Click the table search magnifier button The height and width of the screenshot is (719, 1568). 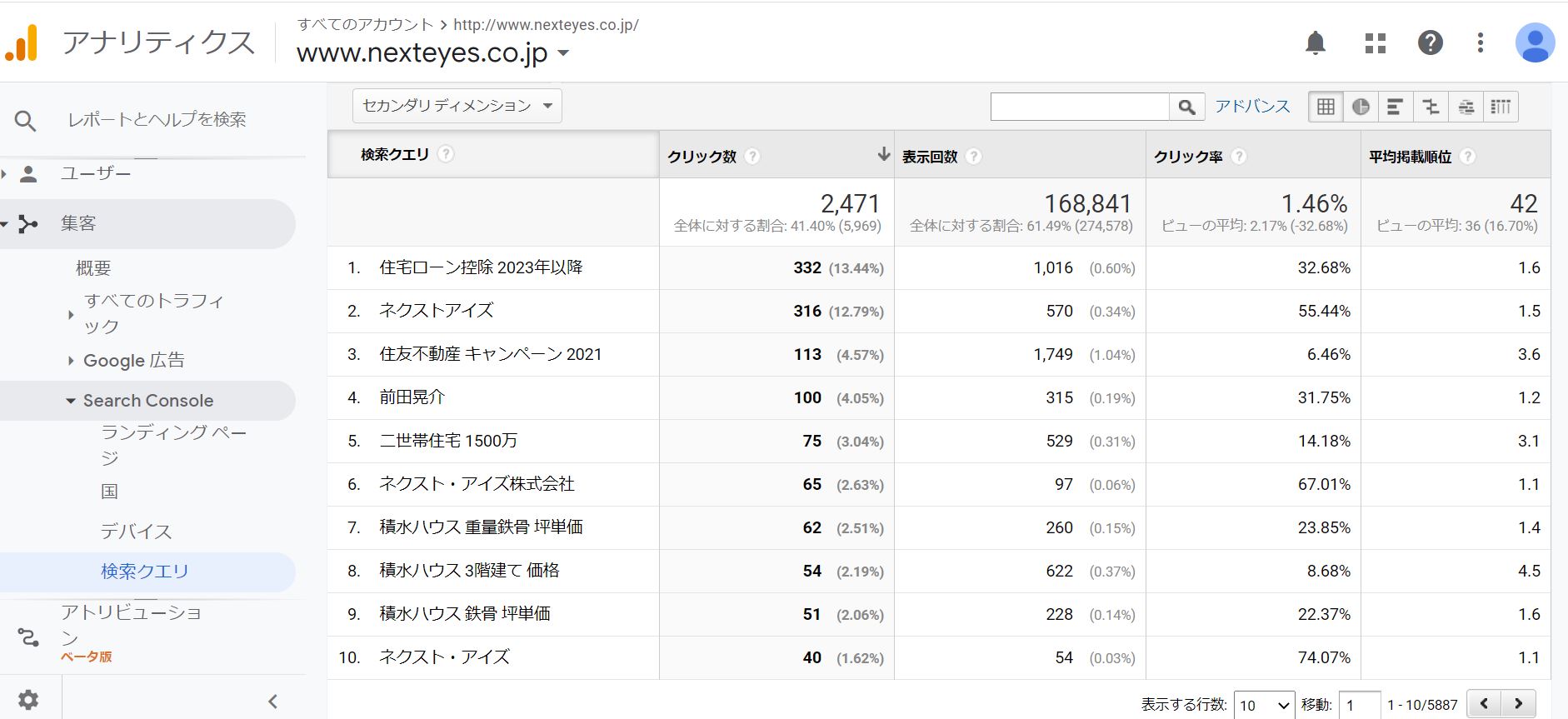[1187, 107]
